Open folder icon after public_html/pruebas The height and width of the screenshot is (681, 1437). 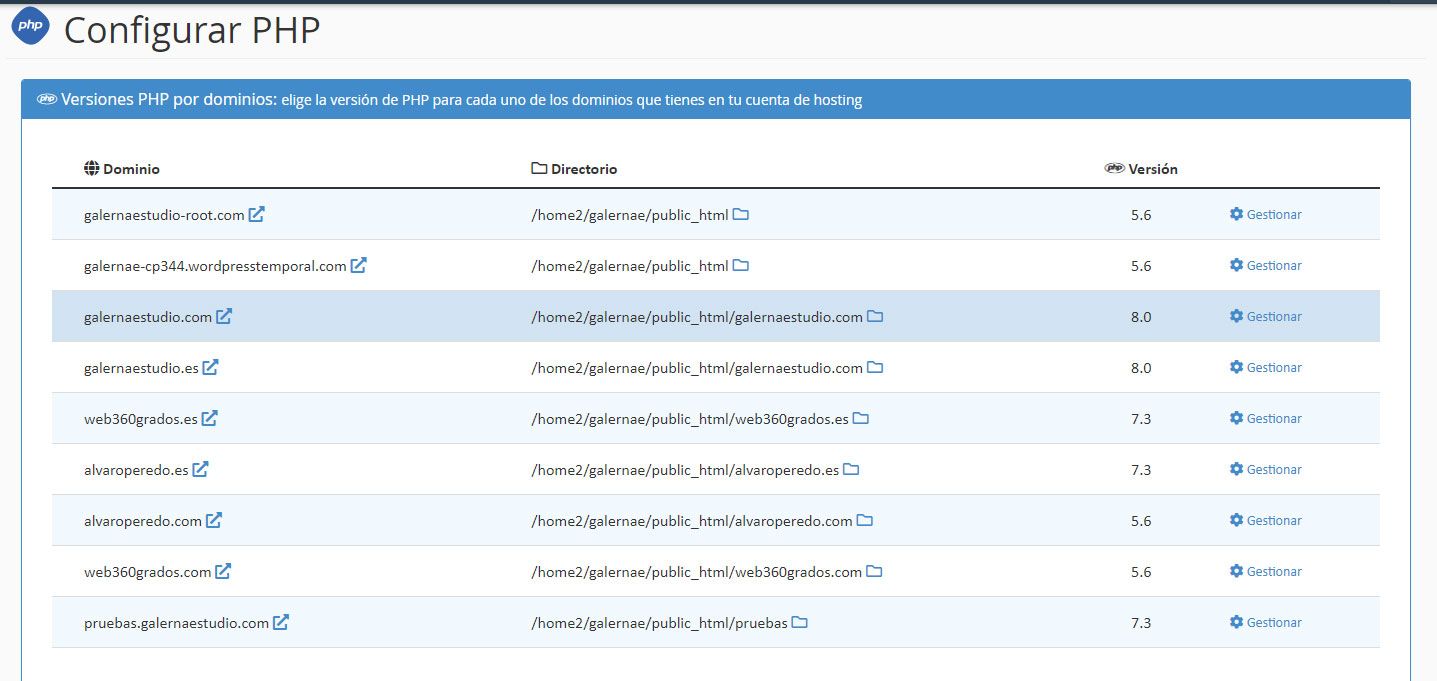800,622
